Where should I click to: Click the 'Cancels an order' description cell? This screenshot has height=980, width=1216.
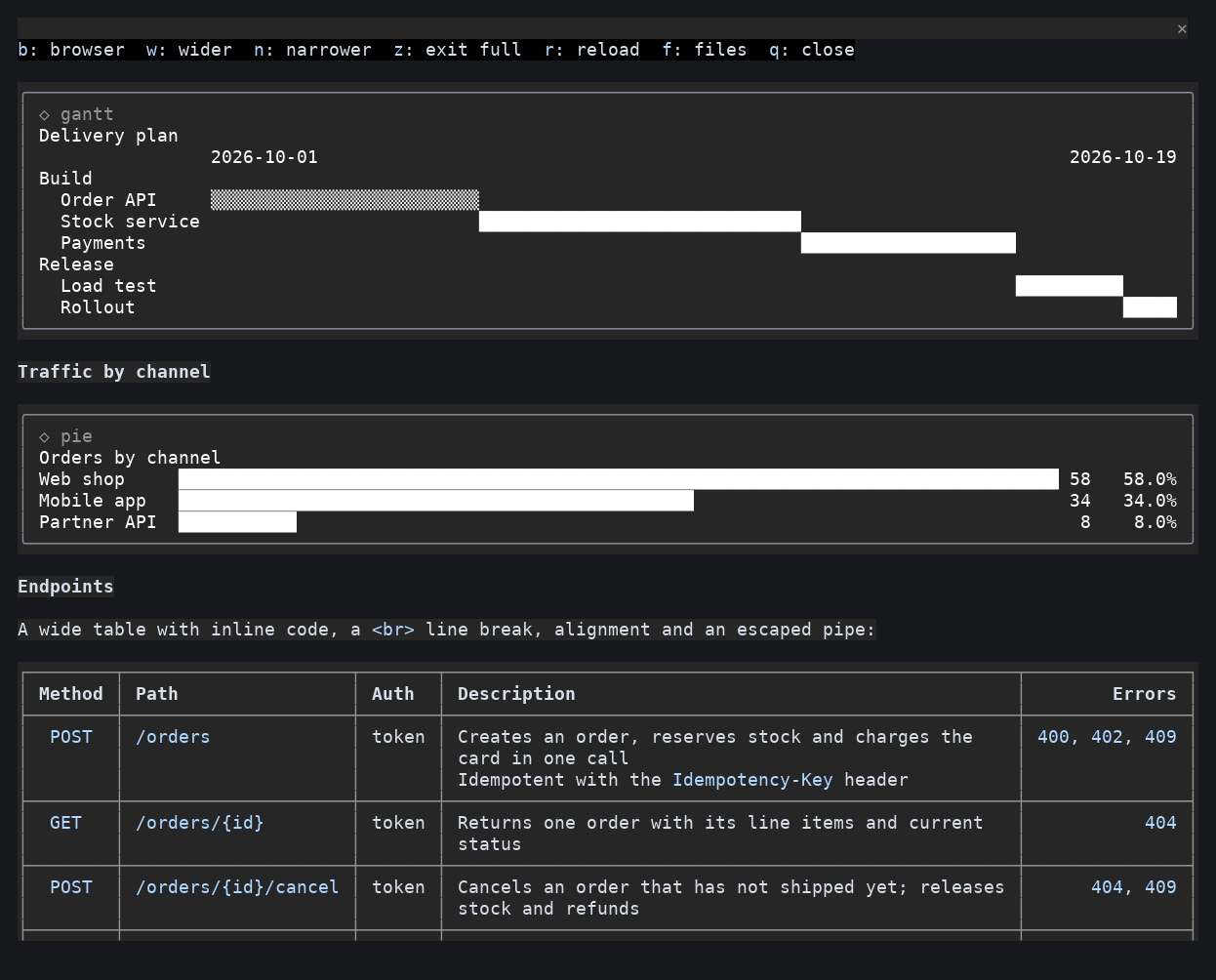coord(731,898)
